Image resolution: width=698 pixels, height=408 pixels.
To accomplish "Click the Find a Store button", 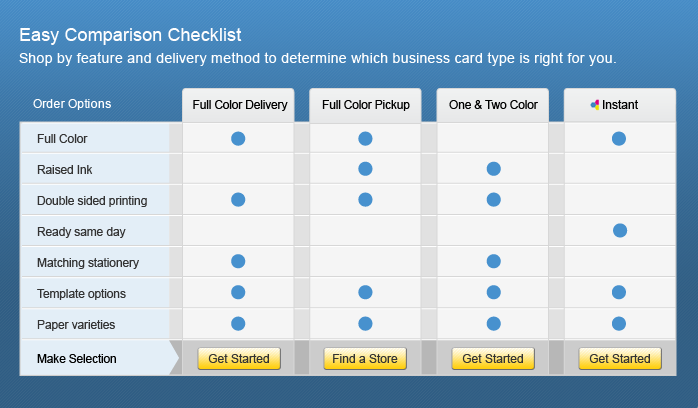I will pyautogui.click(x=365, y=359).
